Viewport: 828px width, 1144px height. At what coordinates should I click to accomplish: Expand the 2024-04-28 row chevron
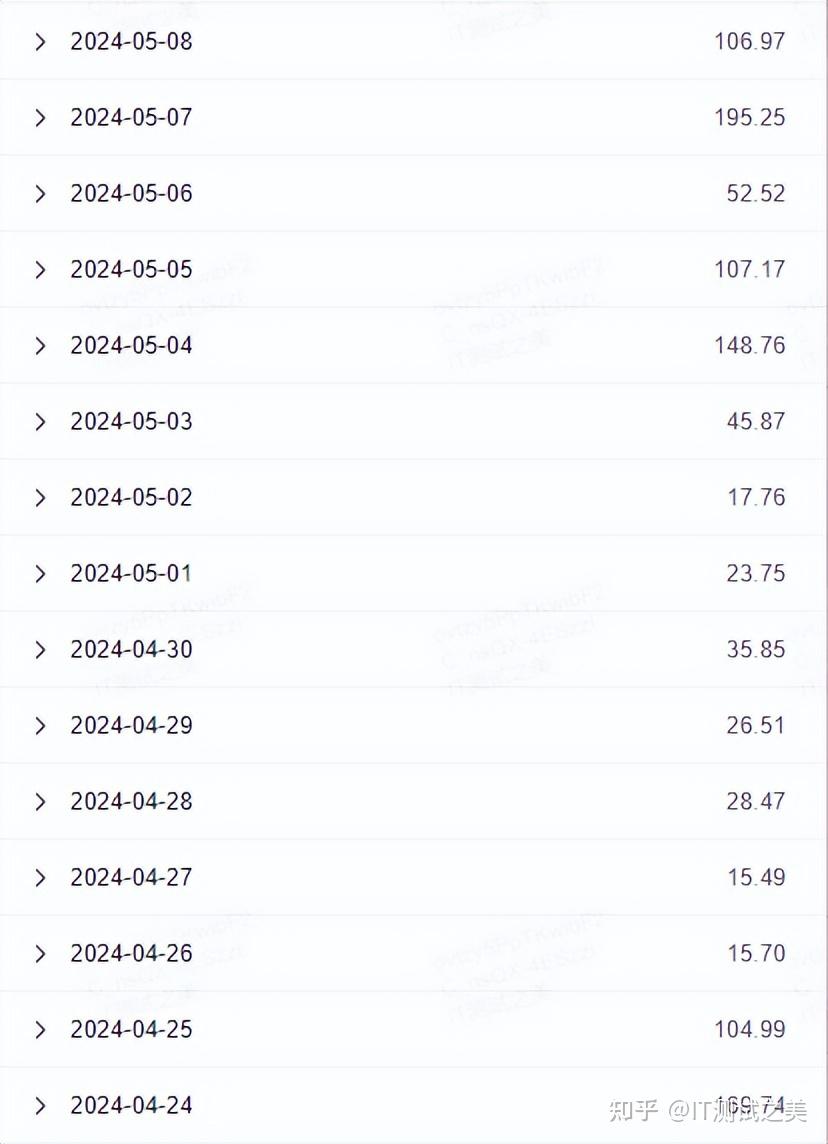point(40,801)
